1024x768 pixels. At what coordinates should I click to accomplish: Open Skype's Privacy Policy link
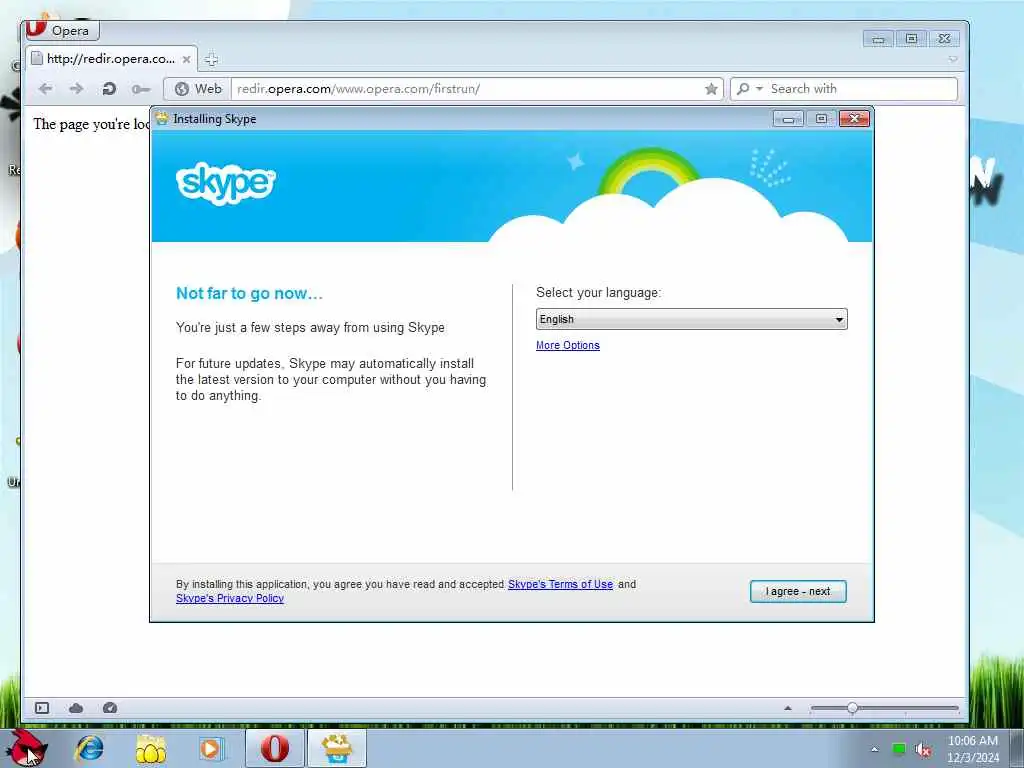tap(230, 598)
